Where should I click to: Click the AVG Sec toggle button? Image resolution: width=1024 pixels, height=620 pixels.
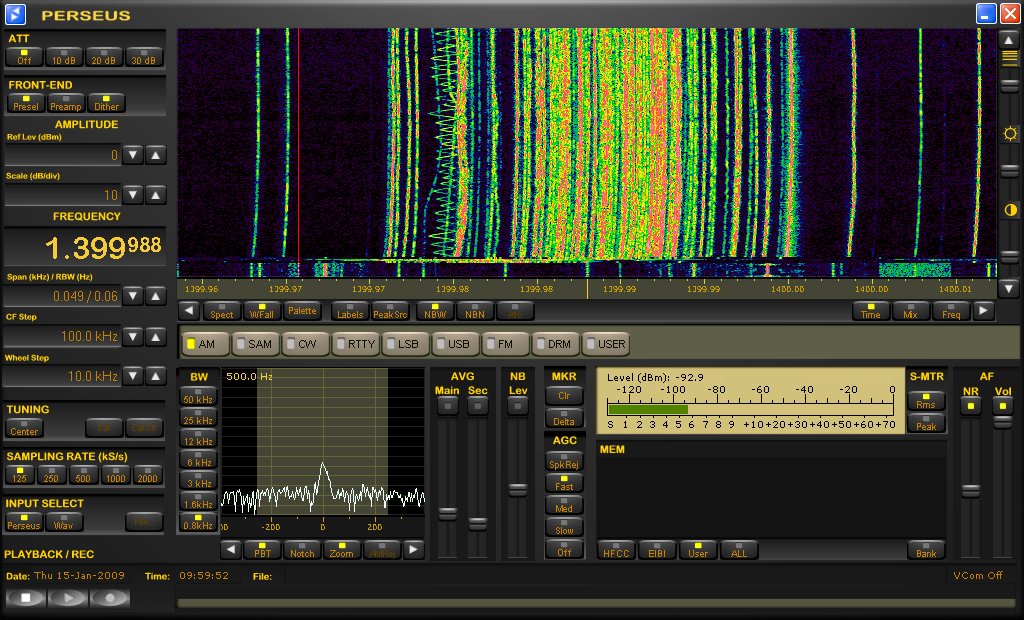(x=477, y=406)
